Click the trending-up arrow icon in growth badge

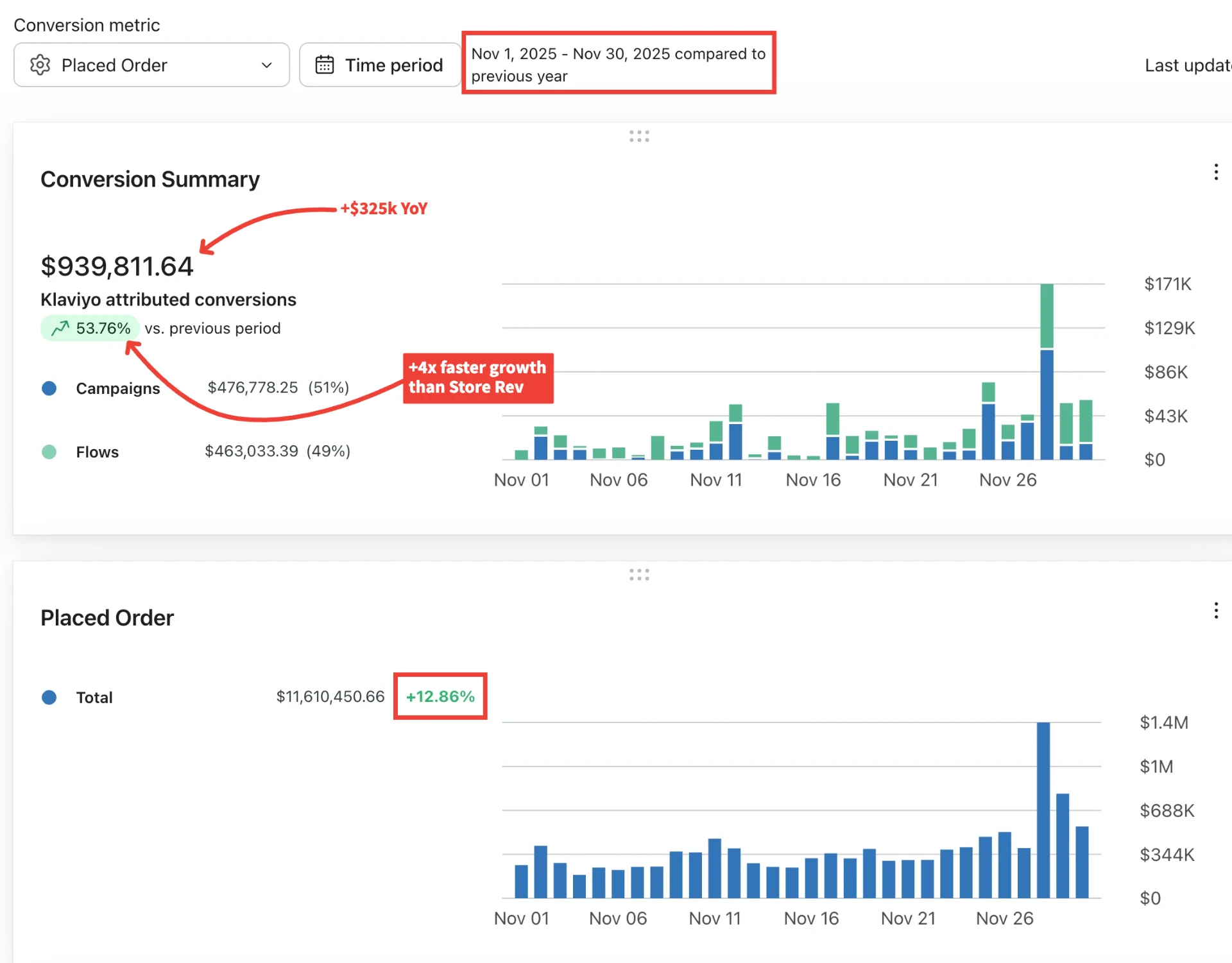point(60,328)
